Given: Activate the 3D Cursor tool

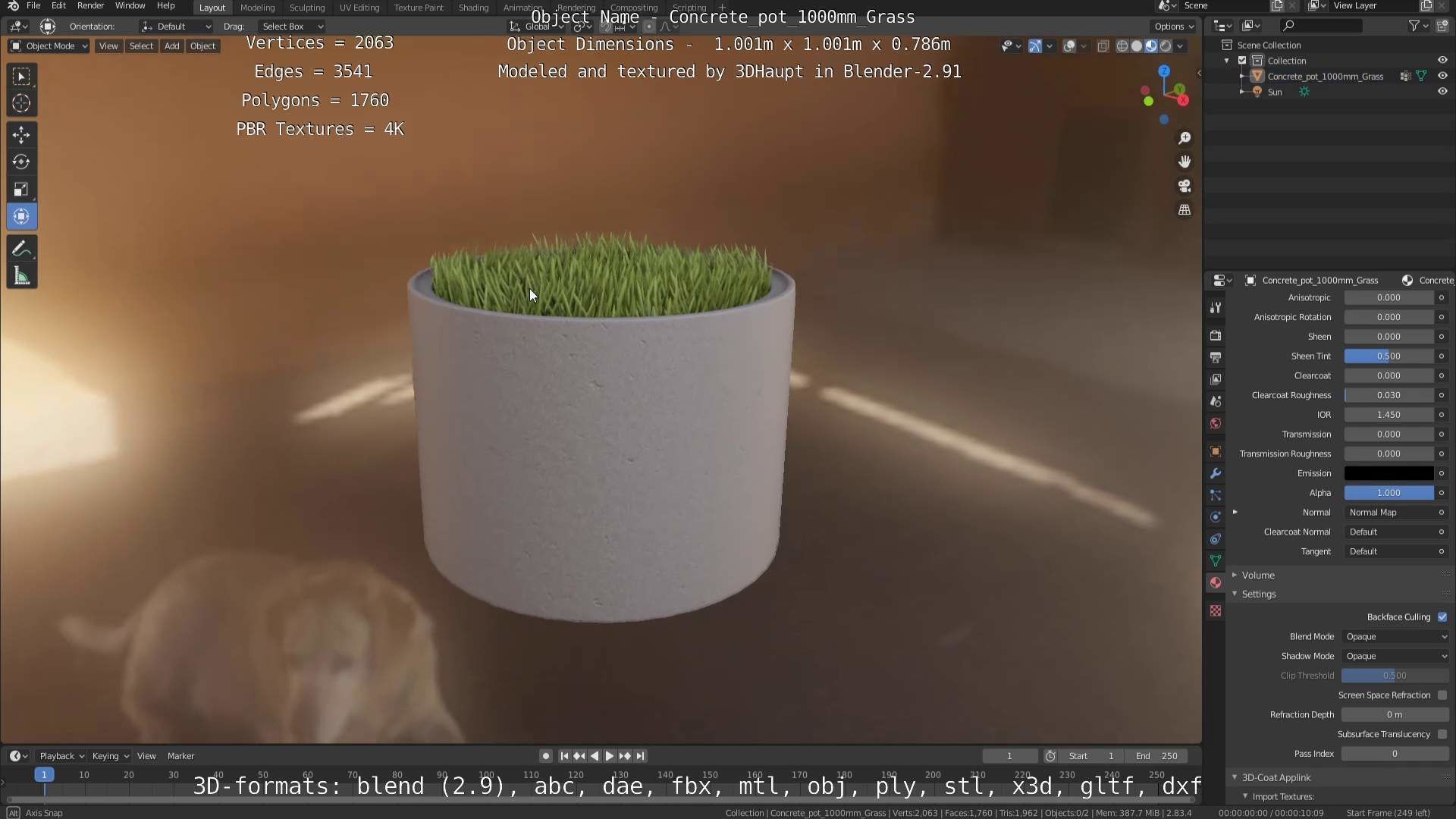Looking at the screenshot, I should click(21, 103).
